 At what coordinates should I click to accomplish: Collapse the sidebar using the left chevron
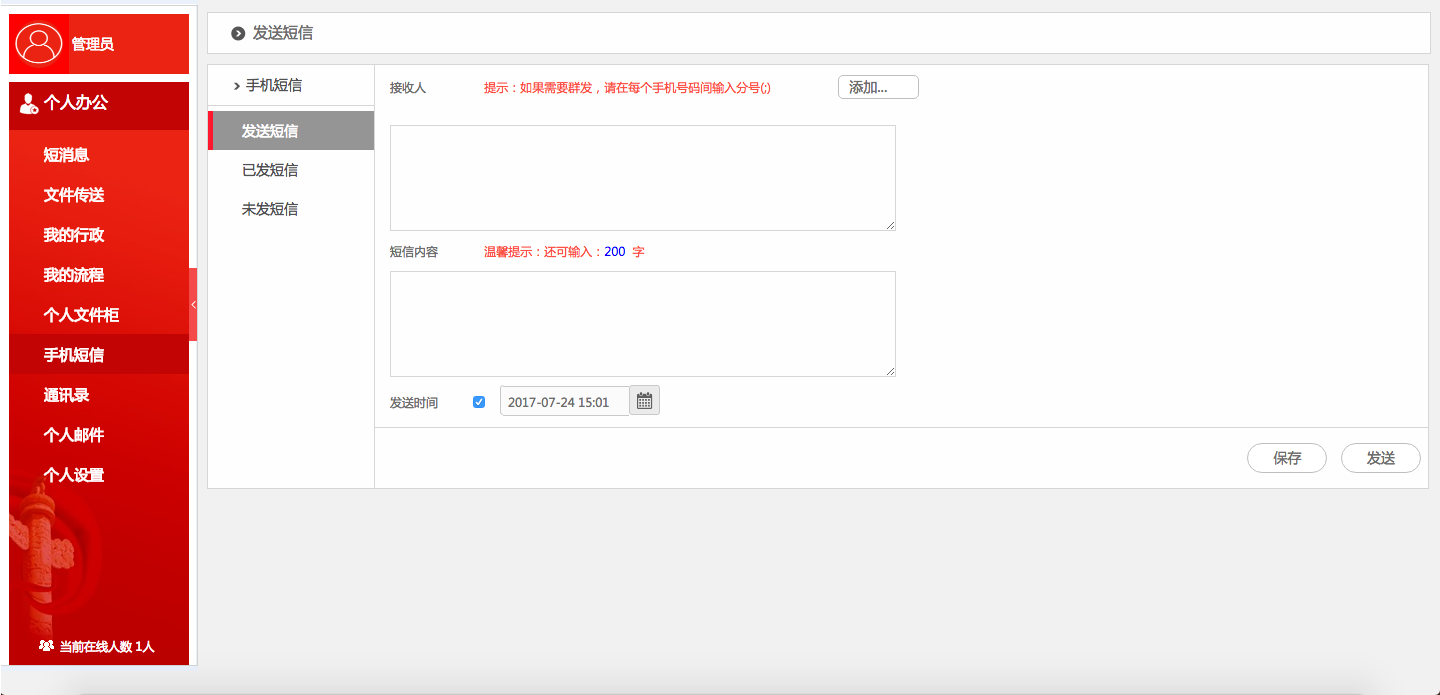[x=193, y=304]
